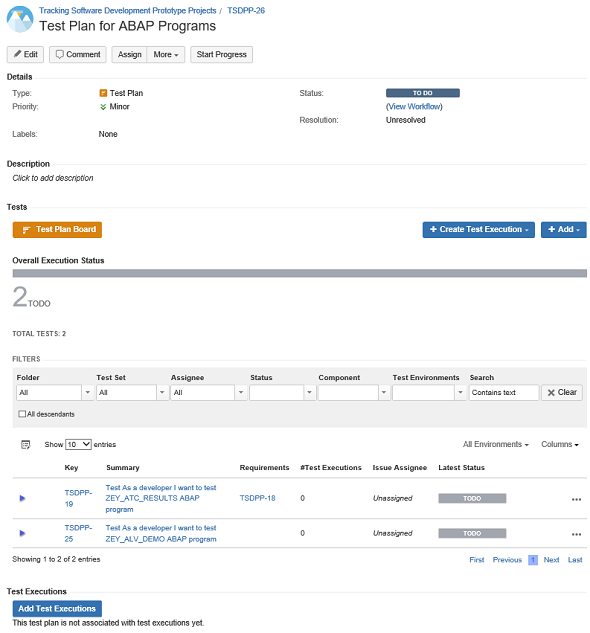
Task: Click the Edit pencil button
Action: pyautogui.click(x=25, y=54)
